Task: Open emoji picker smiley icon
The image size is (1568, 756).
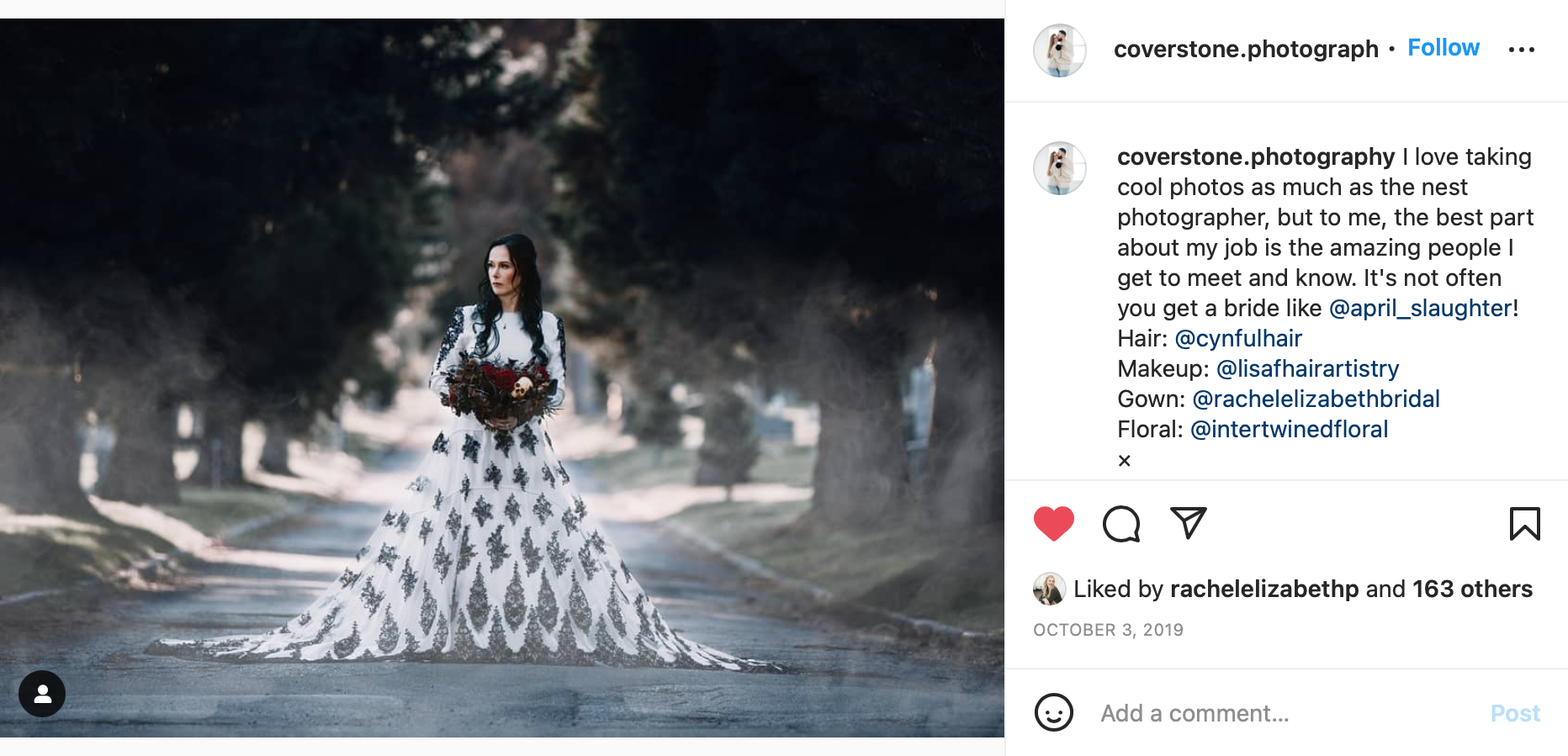Action: click(1053, 713)
